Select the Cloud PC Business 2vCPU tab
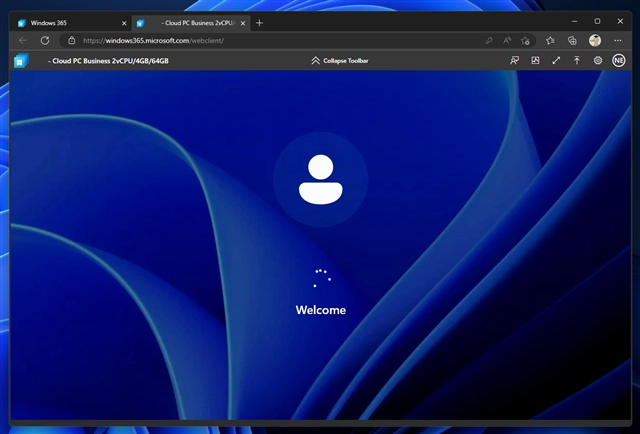This screenshot has width=640, height=434. pyautogui.click(x=191, y=23)
